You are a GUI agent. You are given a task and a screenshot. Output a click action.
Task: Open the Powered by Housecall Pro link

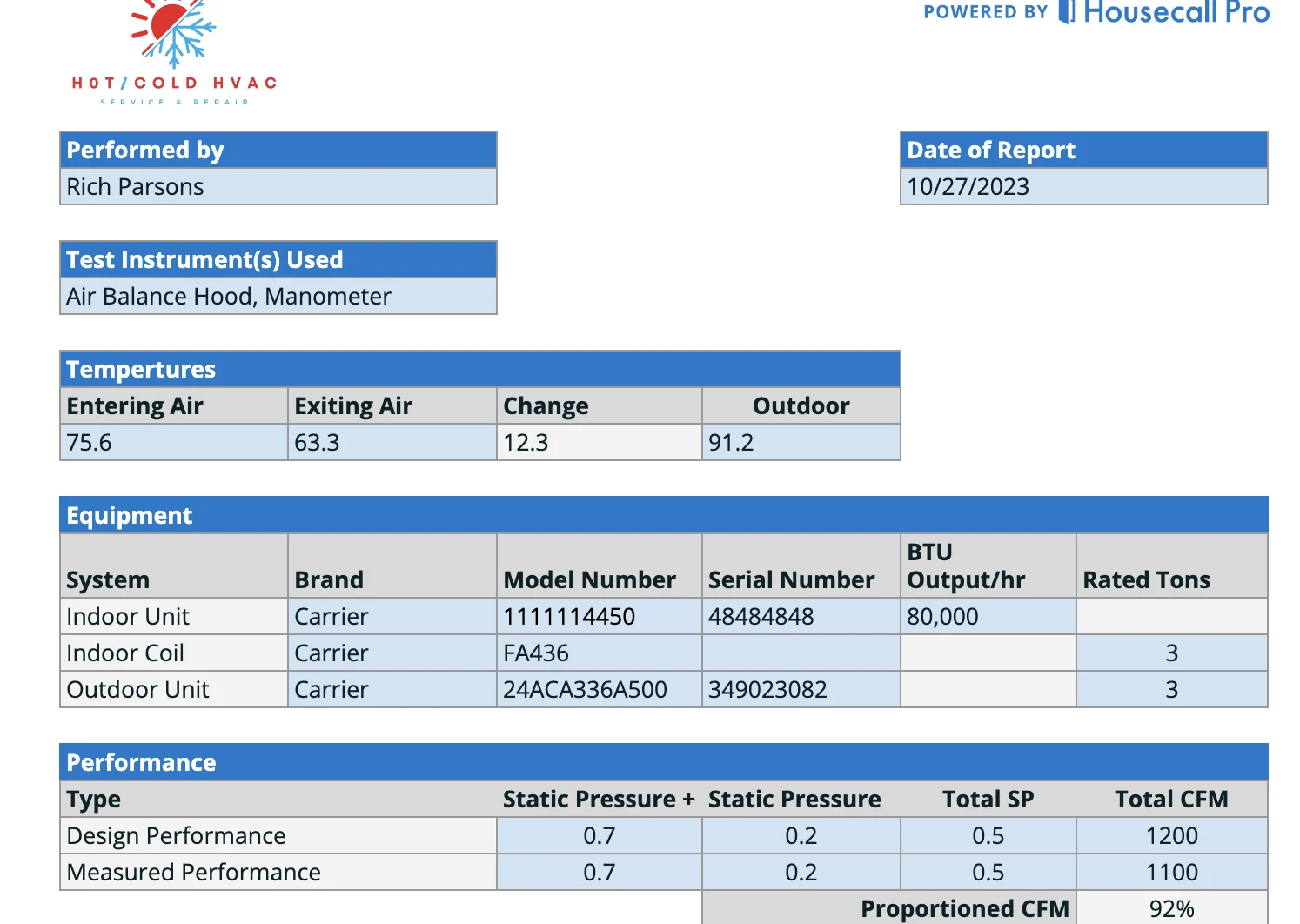[x=1096, y=12]
